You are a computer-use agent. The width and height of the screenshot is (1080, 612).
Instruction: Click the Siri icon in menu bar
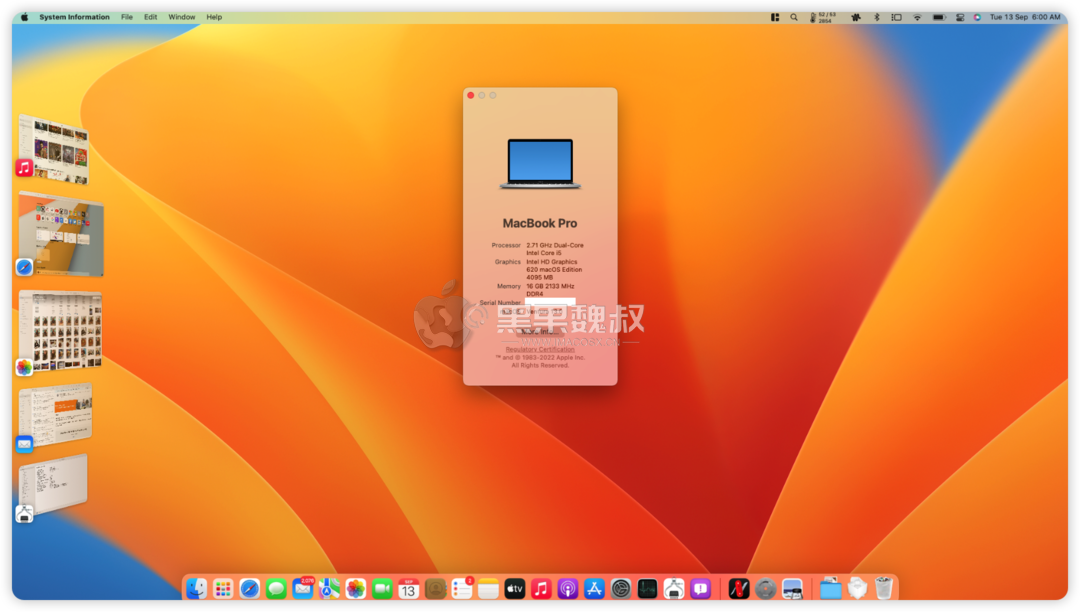[977, 17]
